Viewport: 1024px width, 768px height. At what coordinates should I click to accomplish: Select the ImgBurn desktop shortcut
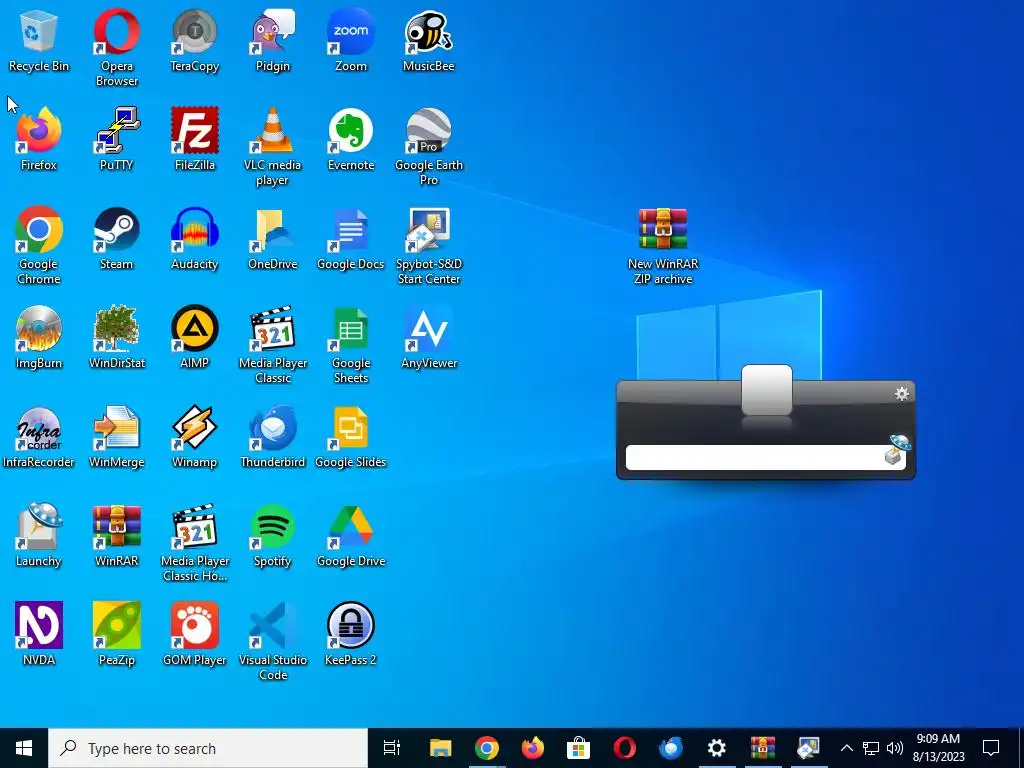[x=39, y=338]
